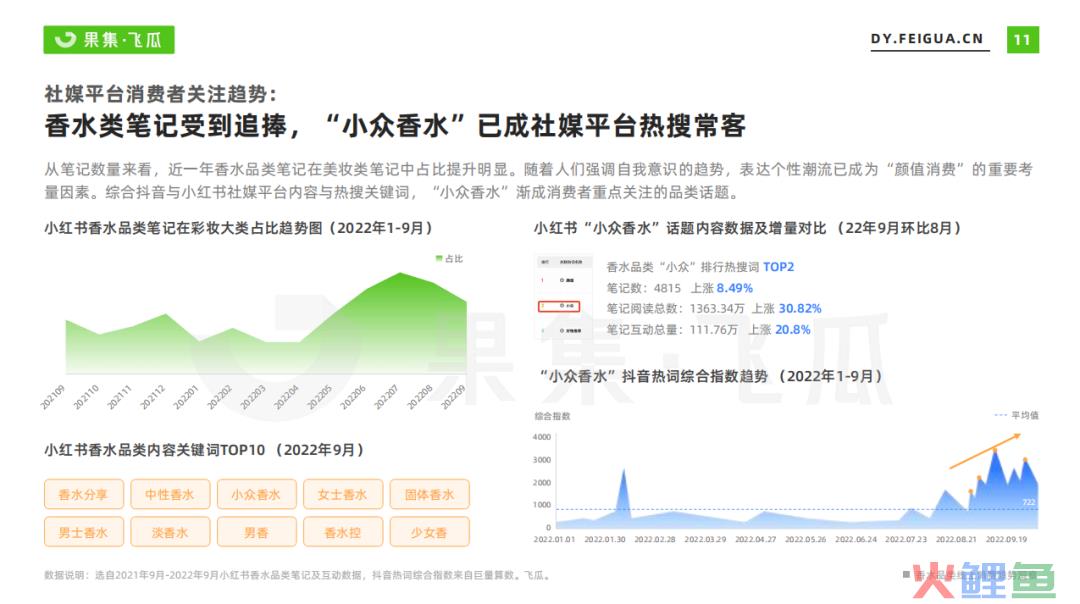Click the green 占比 legend swatch

439,259
